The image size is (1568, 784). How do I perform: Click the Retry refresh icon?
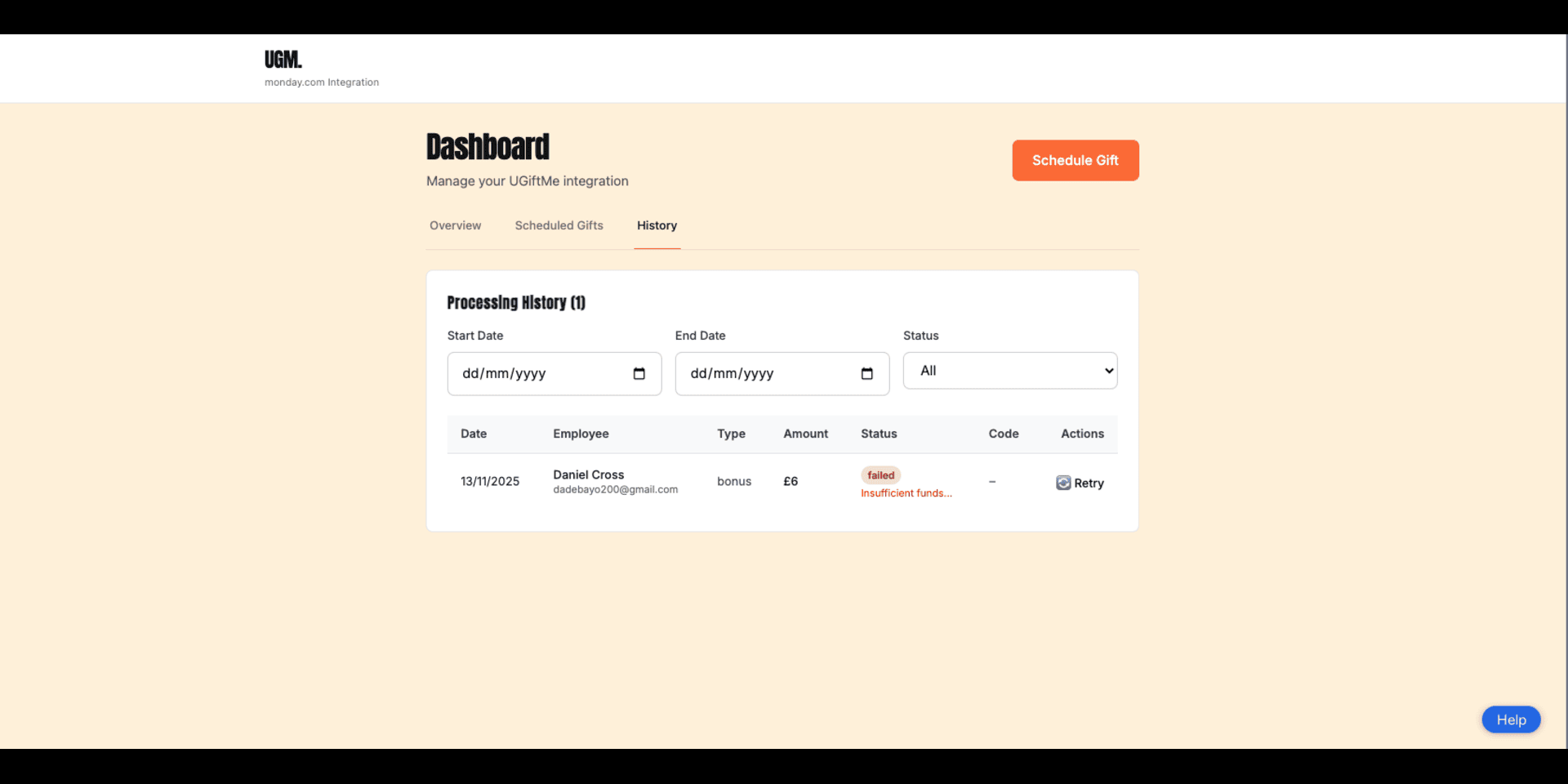click(x=1063, y=483)
